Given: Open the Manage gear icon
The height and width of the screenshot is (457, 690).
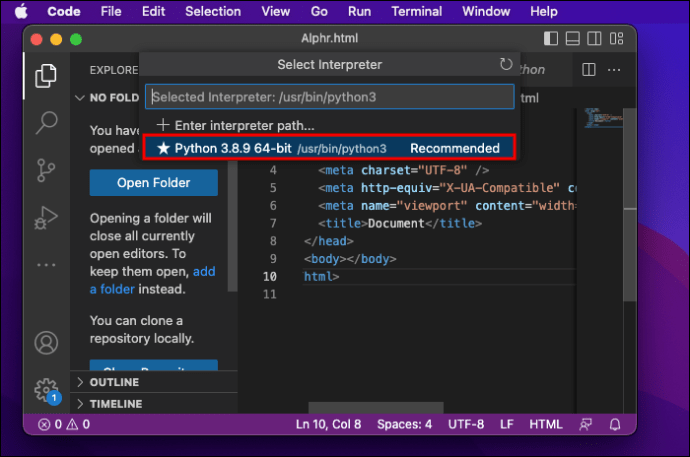Looking at the screenshot, I should point(47,390).
